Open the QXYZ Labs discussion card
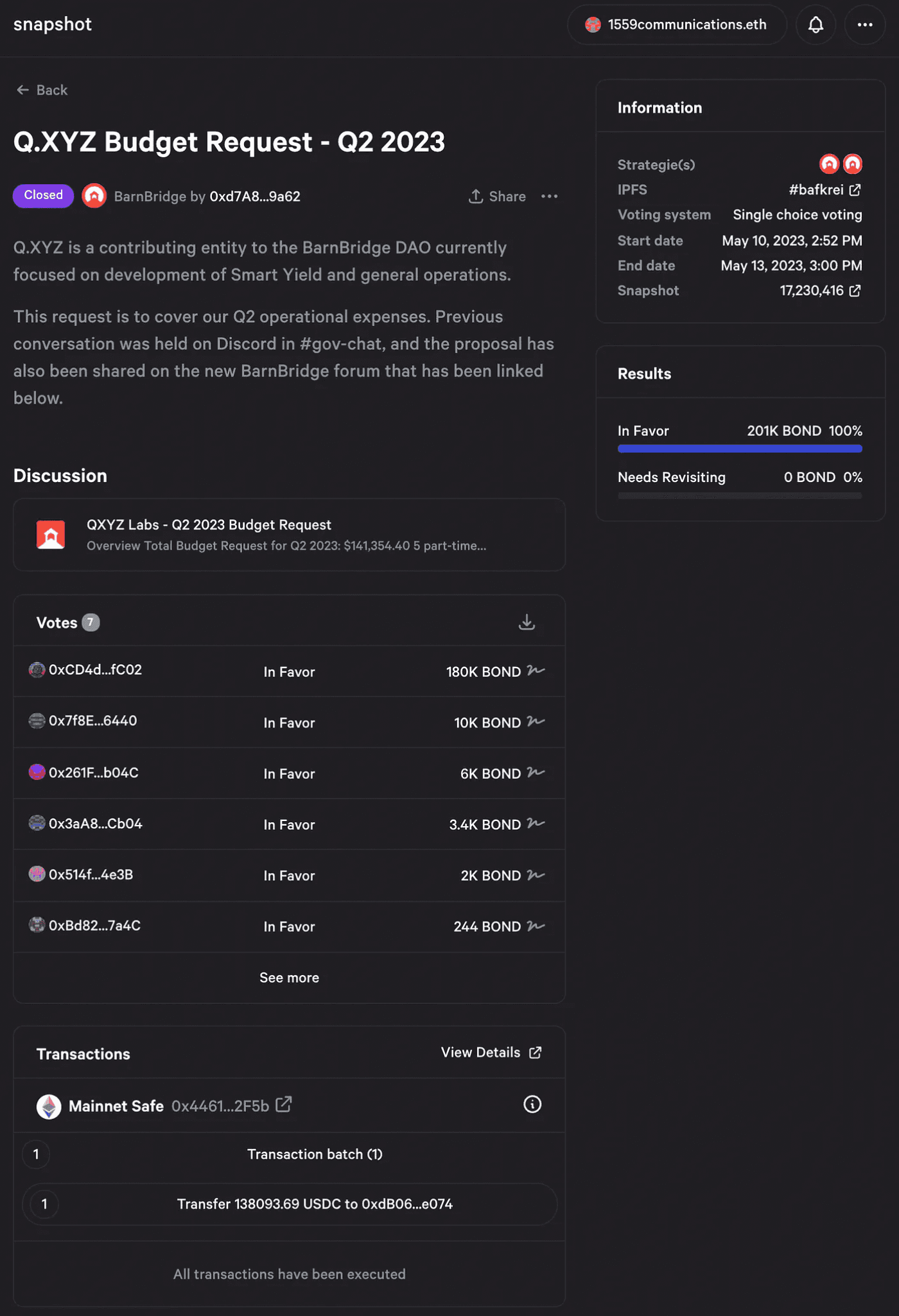The width and height of the screenshot is (899, 1316). click(289, 535)
